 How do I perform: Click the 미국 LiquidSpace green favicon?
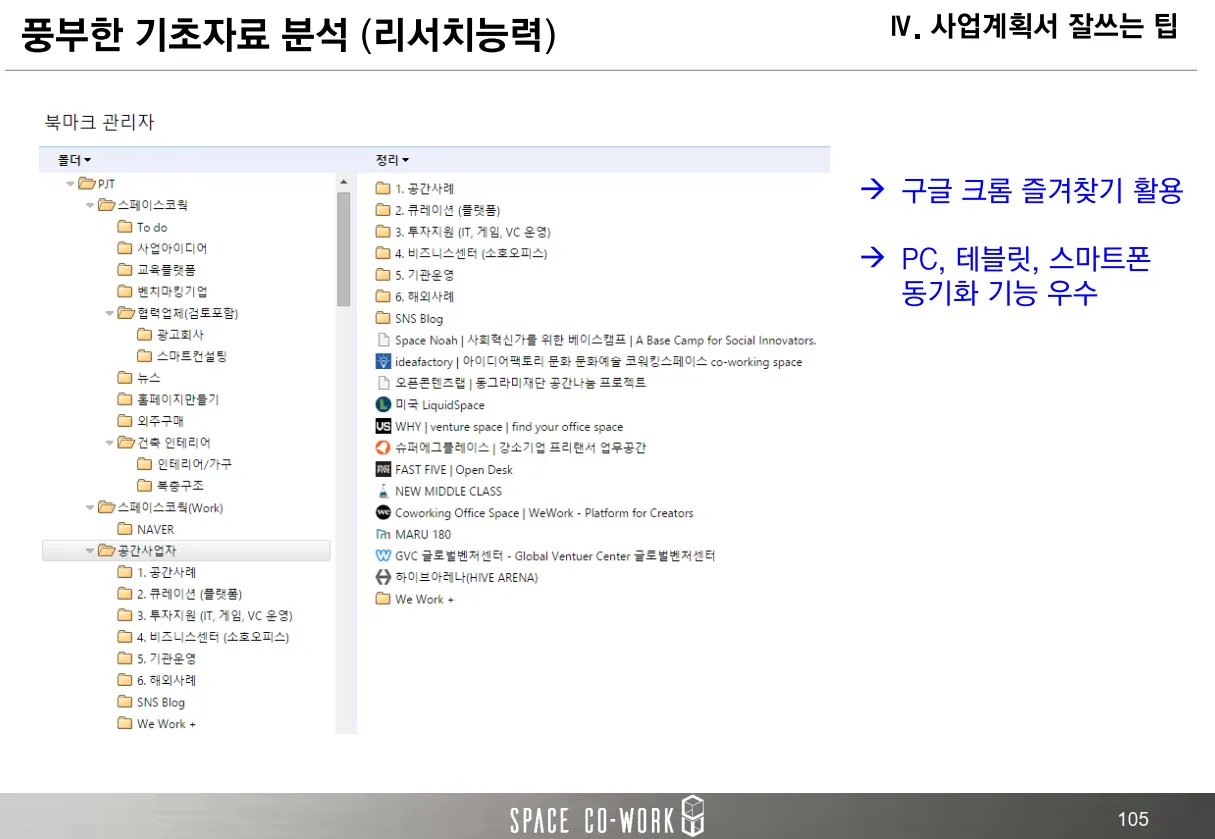click(x=382, y=405)
